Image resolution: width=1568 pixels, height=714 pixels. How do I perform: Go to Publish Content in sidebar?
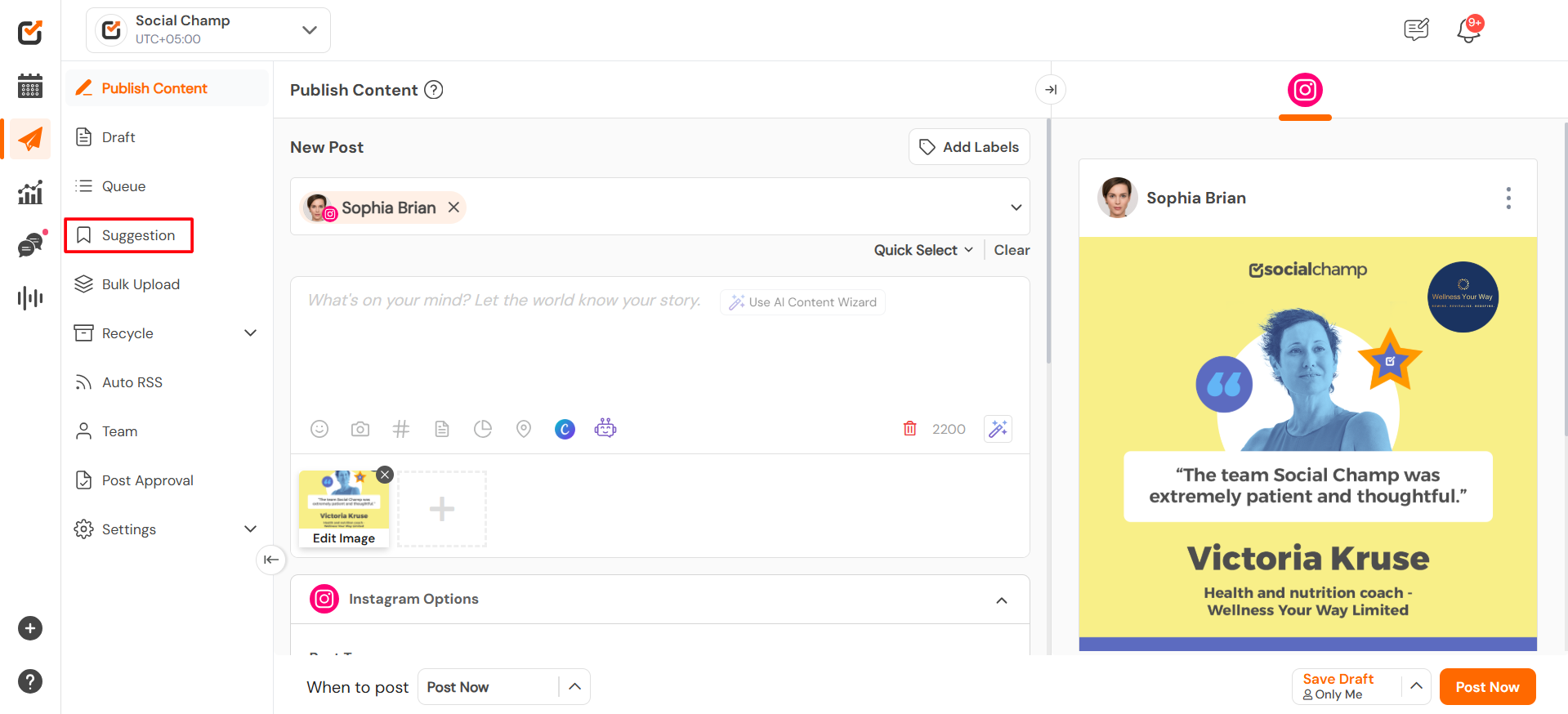[x=167, y=88]
